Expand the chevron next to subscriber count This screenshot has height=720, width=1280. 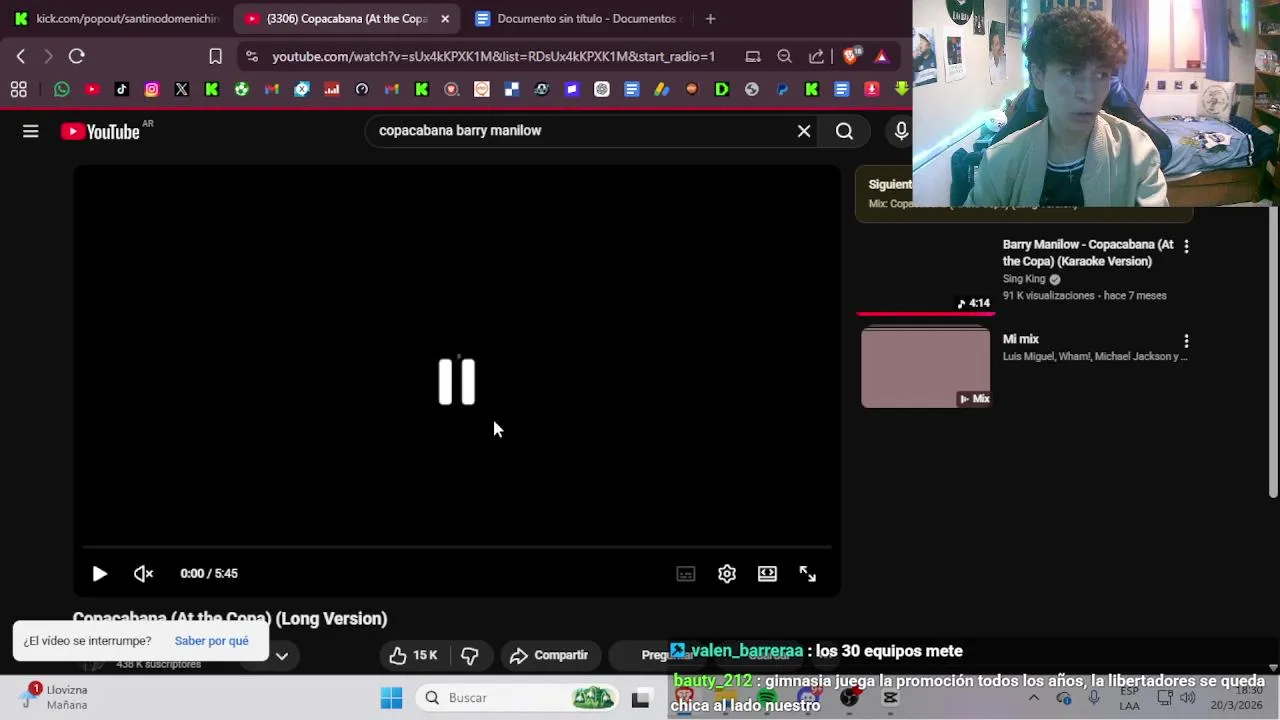coord(282,656)
